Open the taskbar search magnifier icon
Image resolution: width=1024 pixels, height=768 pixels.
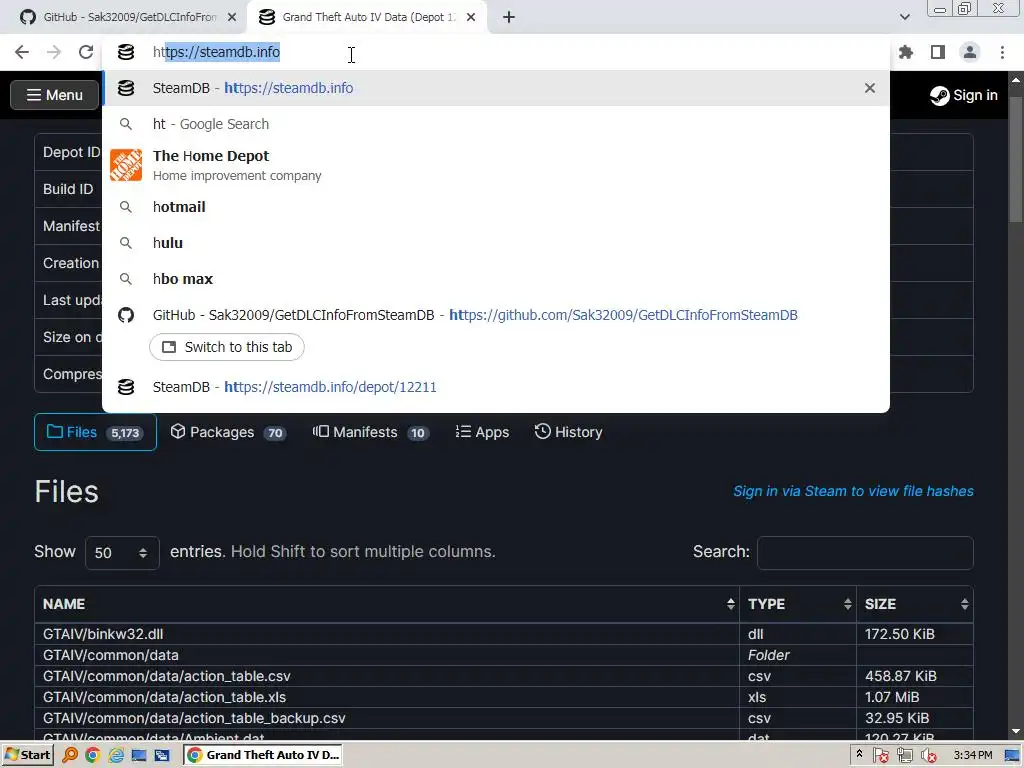(70, 755)
